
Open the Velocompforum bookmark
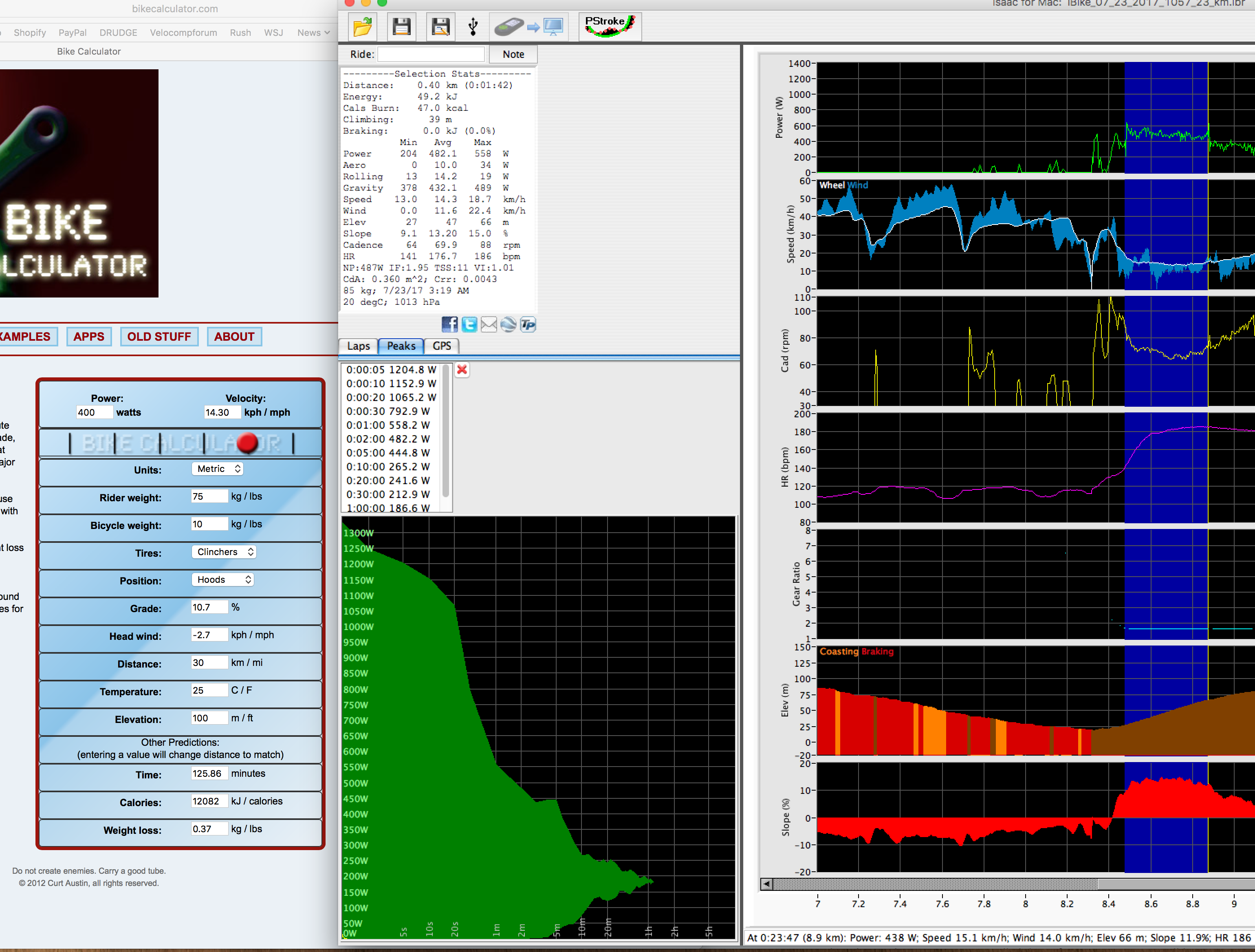point(183,33)
